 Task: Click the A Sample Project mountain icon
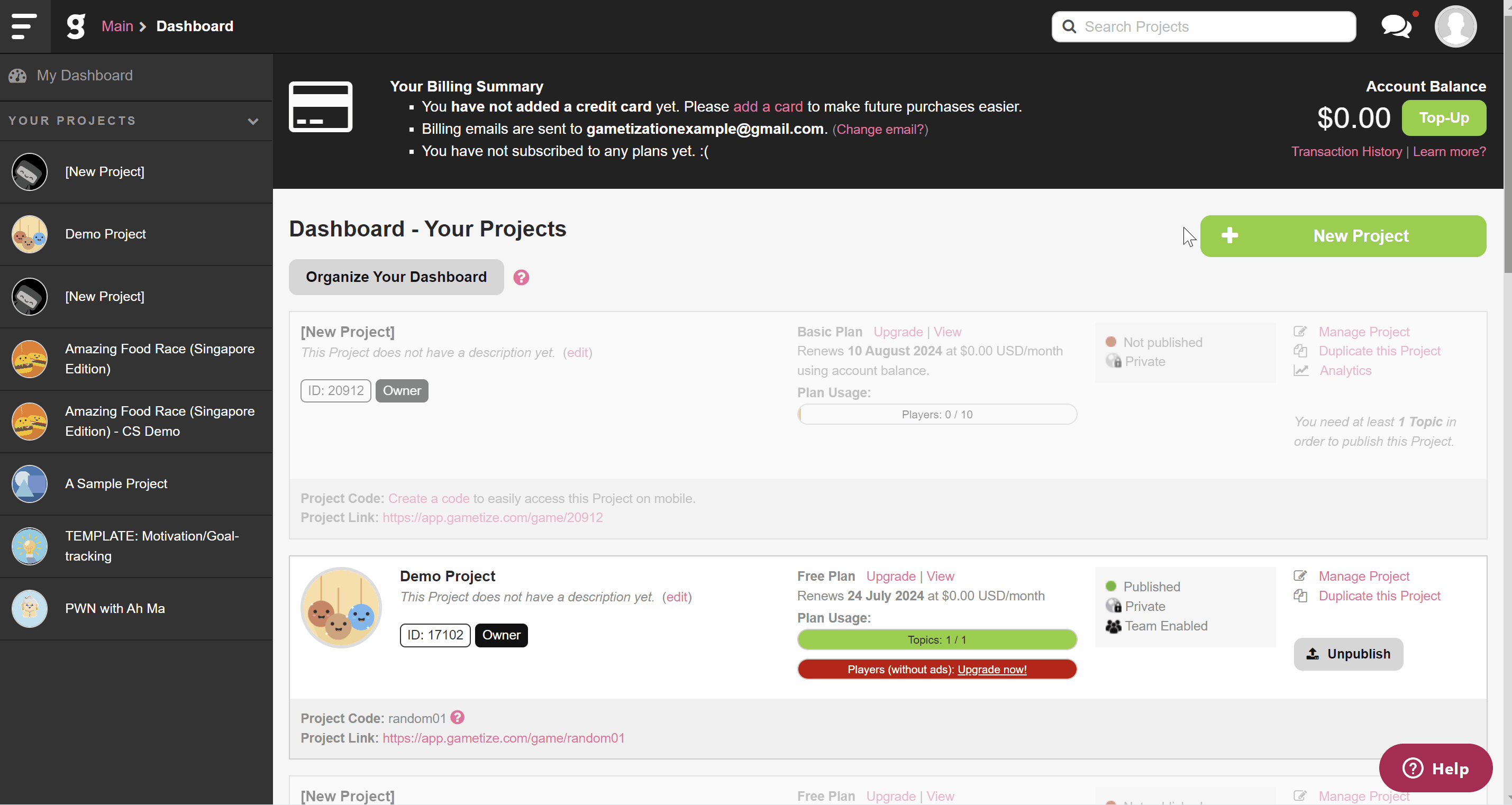(29, 483)
